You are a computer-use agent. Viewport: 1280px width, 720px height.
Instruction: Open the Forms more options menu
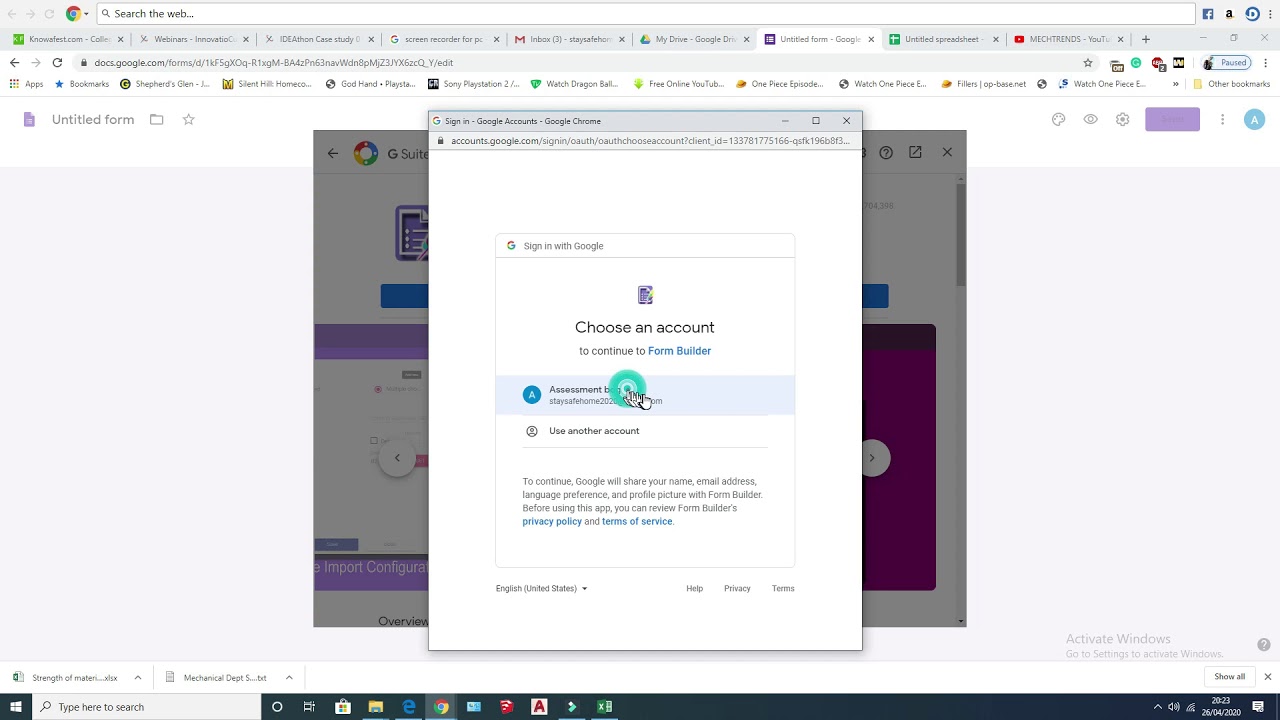(x=1222, y=120)
